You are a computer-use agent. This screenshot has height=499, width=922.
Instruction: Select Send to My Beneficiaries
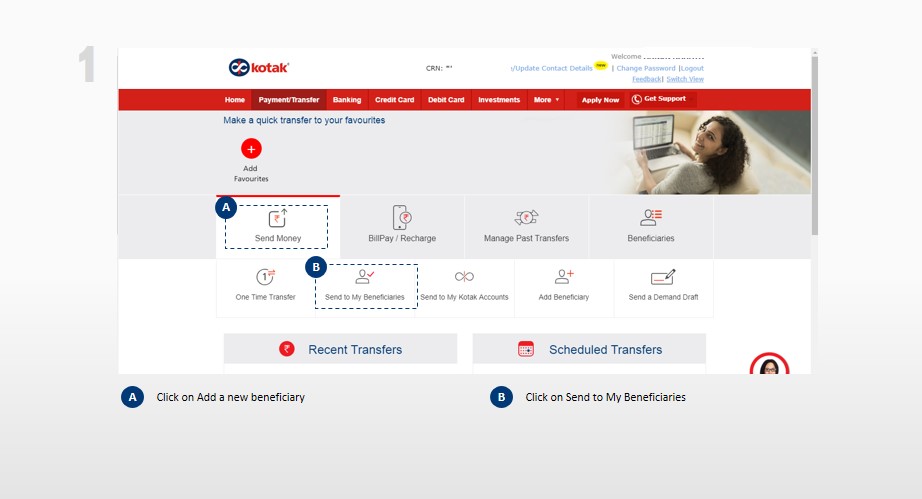point(365,286)
